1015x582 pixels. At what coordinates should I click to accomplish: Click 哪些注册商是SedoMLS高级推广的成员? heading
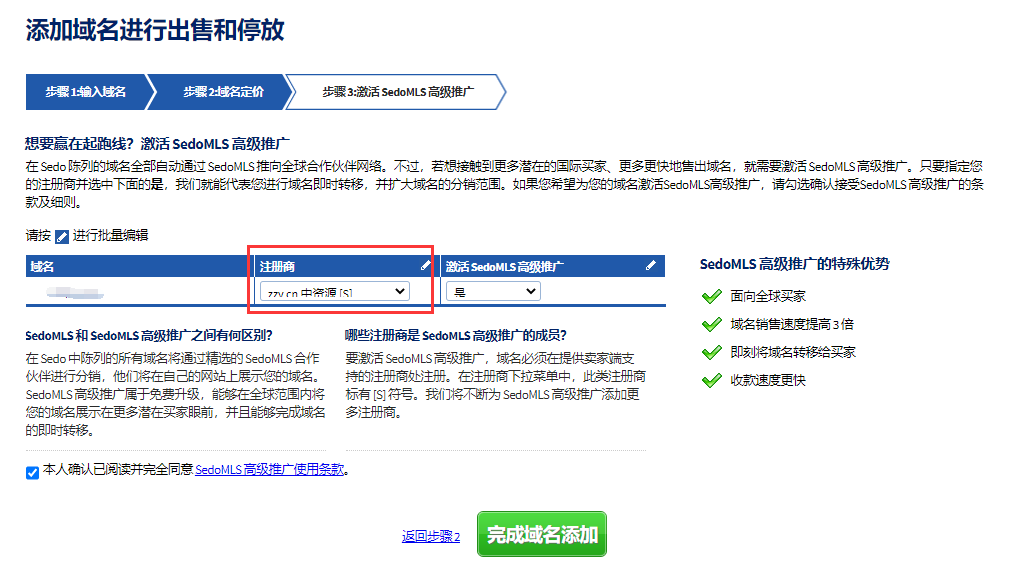pos(456,335)
